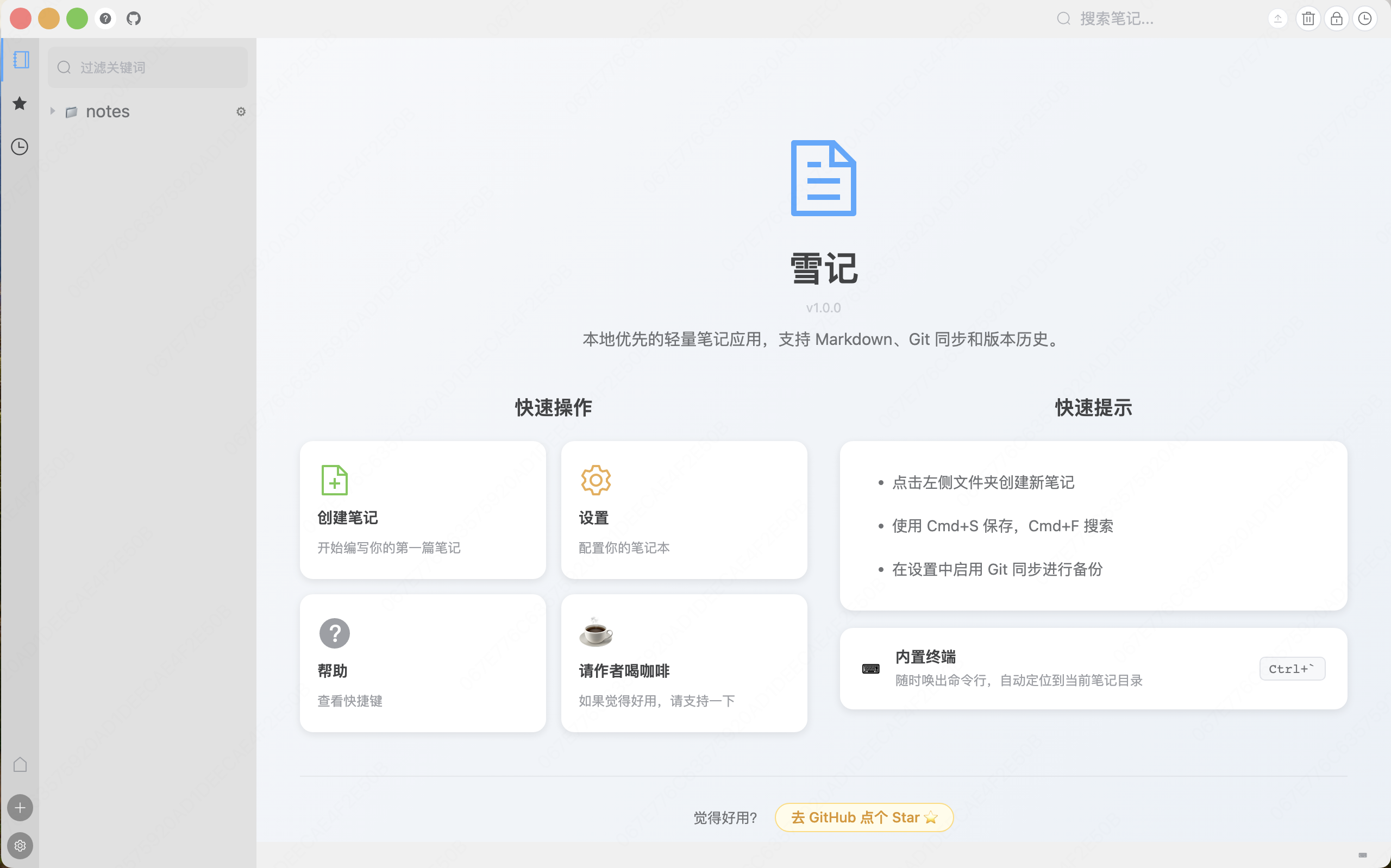The width and height of the screenshot is (1391, 868).
Task: Click the gray question mark icon
Action: [x=335, y=633]
